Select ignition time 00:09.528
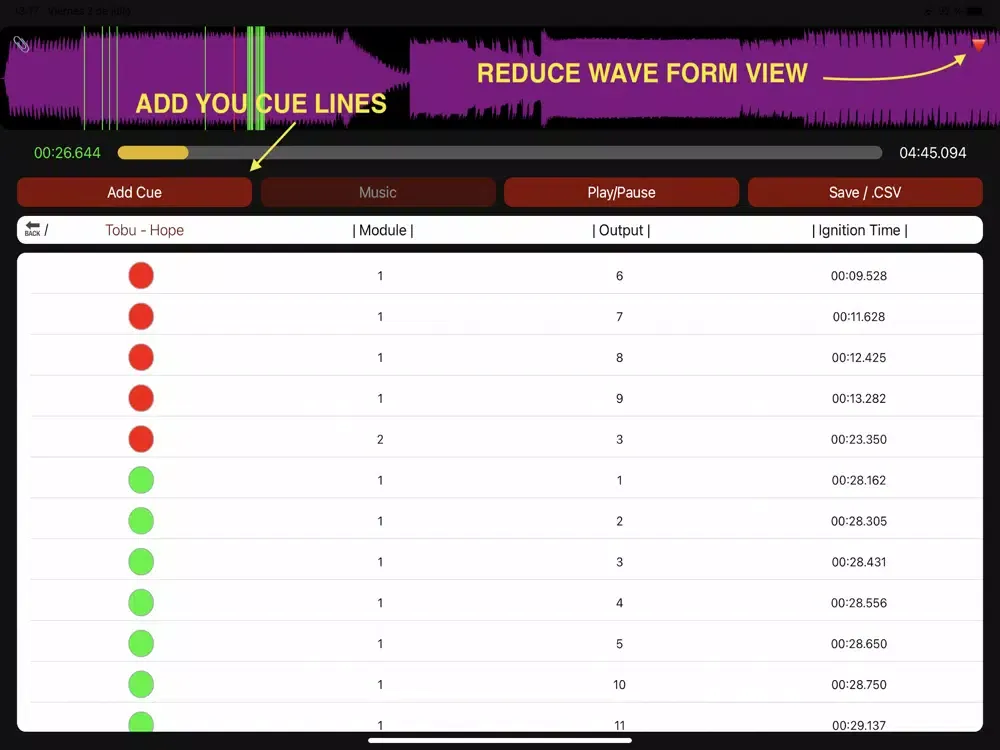 (x=858, y=276)
